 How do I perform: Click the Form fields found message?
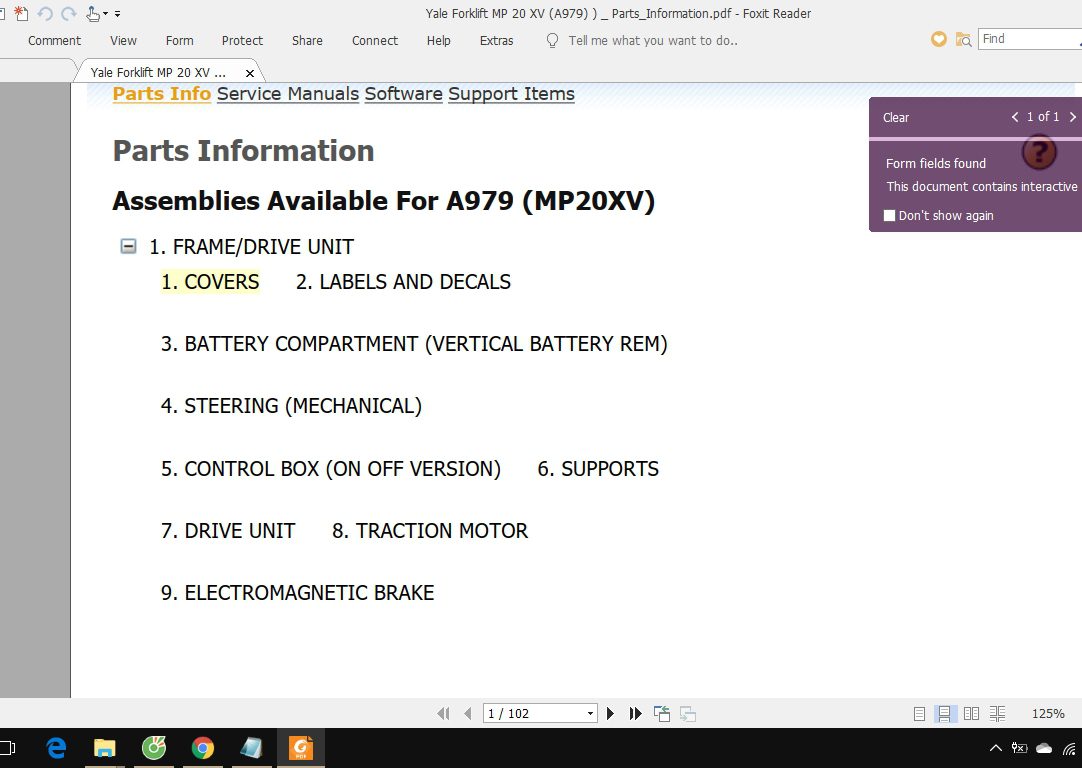[936, 164]
